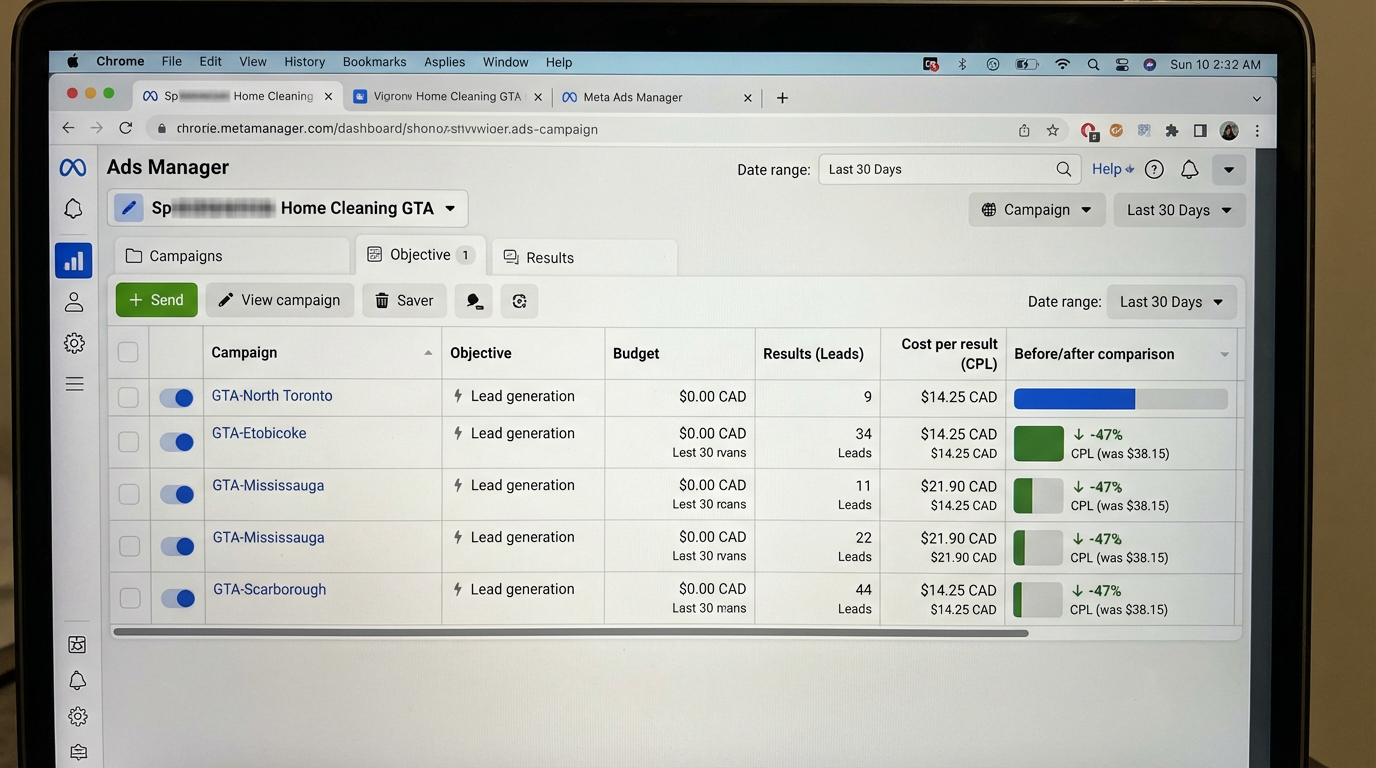This screenshot has width=1376, height=768.
Task: Expand the Before/after comparison column menu
Action: point(1224,355)
